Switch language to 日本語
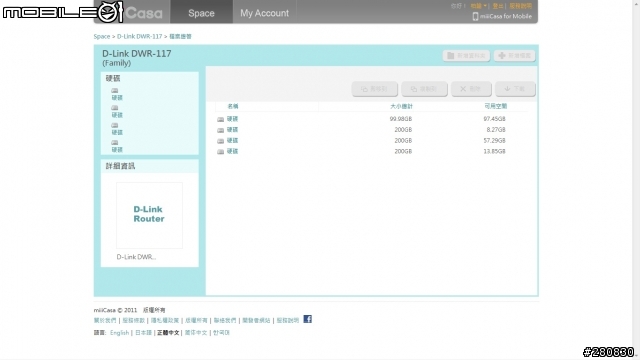This screenshot has height=360, width=640. [143, 333]
